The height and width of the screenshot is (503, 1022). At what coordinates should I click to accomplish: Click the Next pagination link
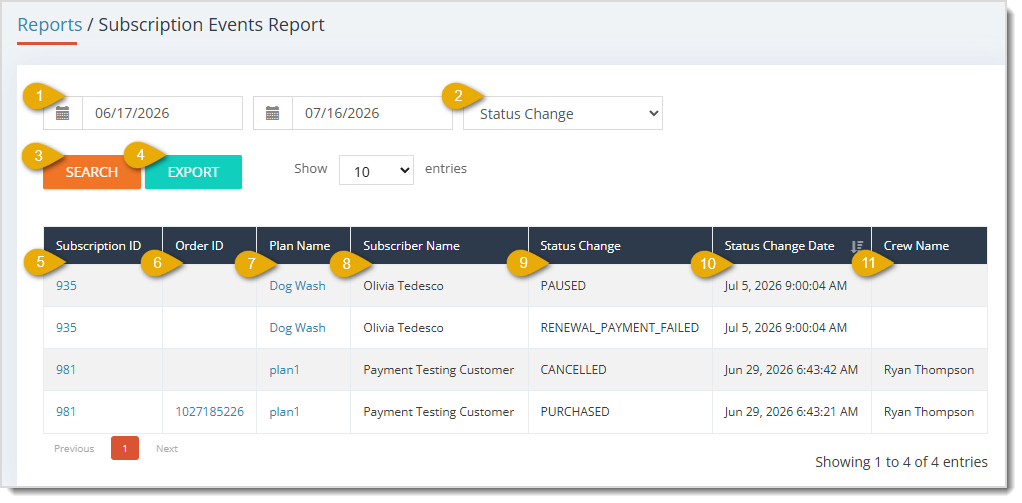pos(167,448)
